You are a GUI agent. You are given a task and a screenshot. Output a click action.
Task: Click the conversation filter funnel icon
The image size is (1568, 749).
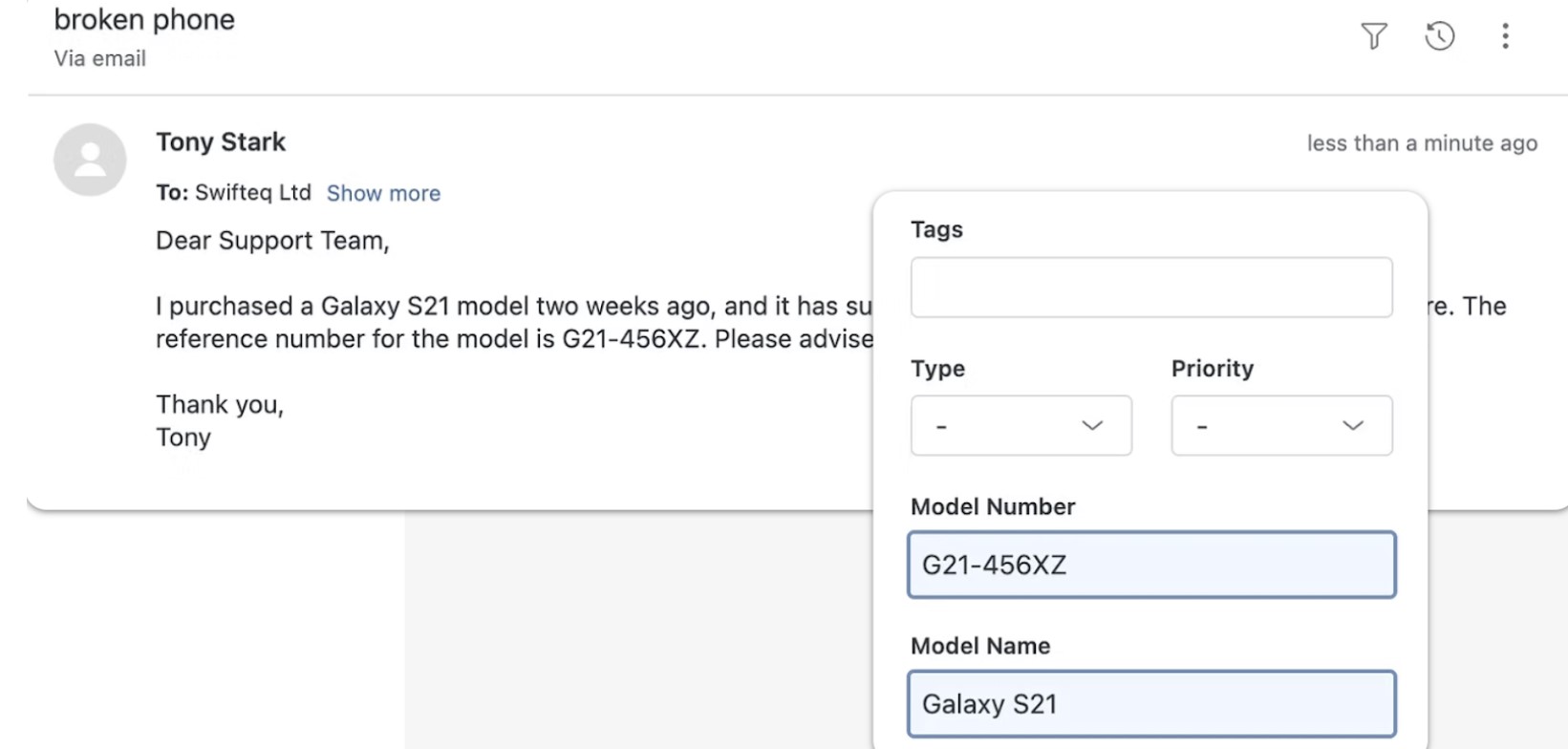click(x=1374, y=36)
